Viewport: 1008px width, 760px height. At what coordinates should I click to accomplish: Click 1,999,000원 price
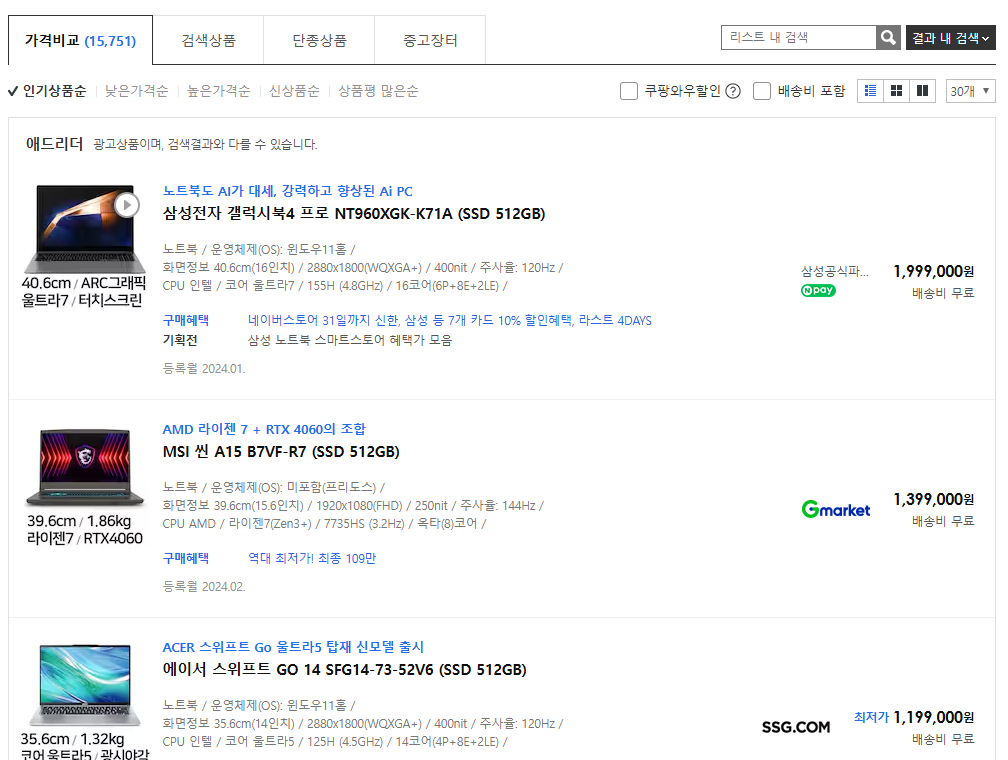click(933, 271)
